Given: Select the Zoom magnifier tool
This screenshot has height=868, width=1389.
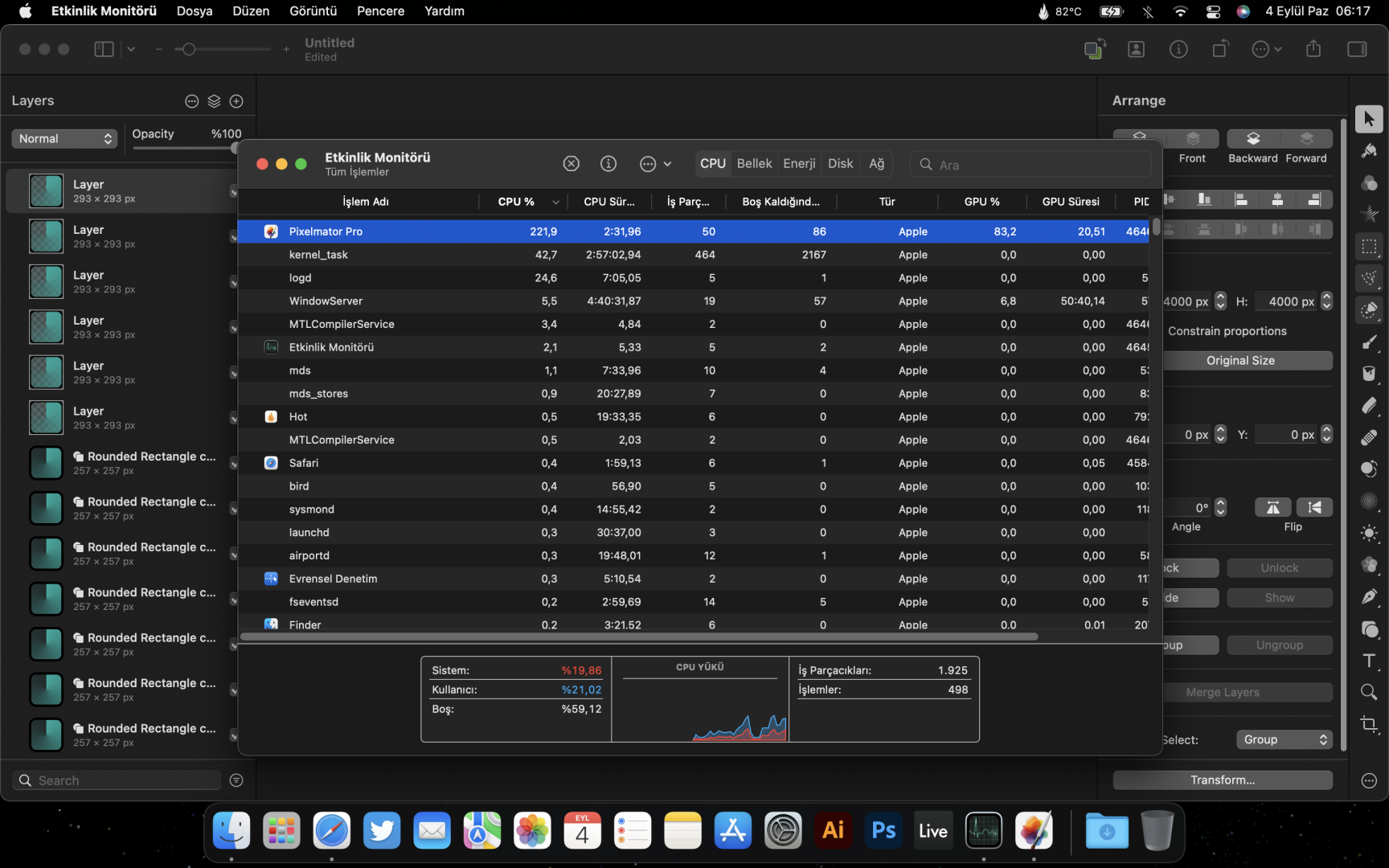Looking at the screenshot, I should coord(1369,692).
